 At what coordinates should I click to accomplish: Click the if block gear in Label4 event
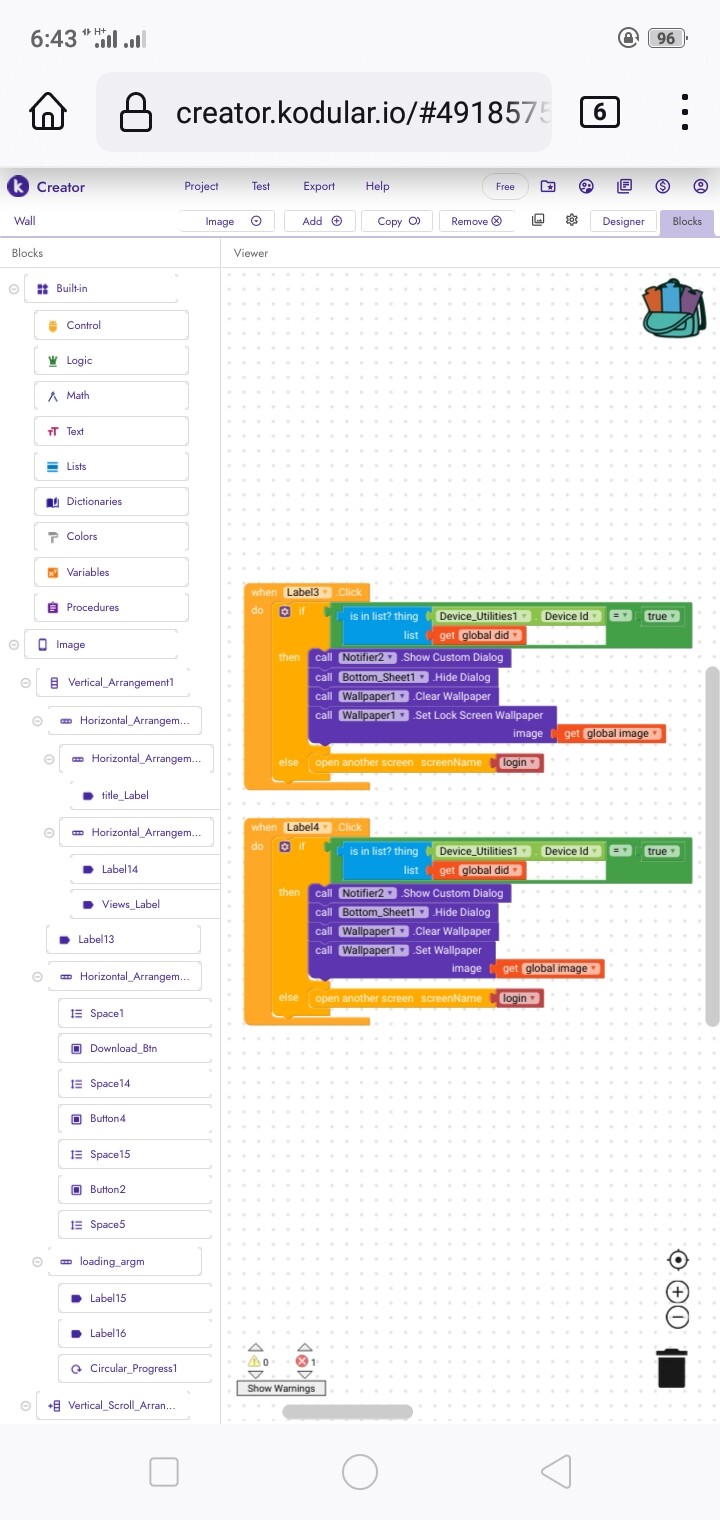pos(285,846)
